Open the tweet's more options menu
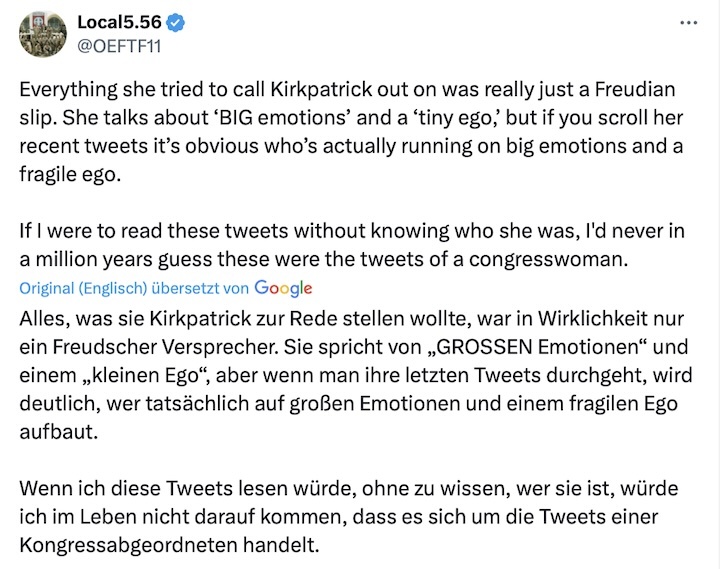This screenshot has width=720, height=569. click(x=686, y=21)
